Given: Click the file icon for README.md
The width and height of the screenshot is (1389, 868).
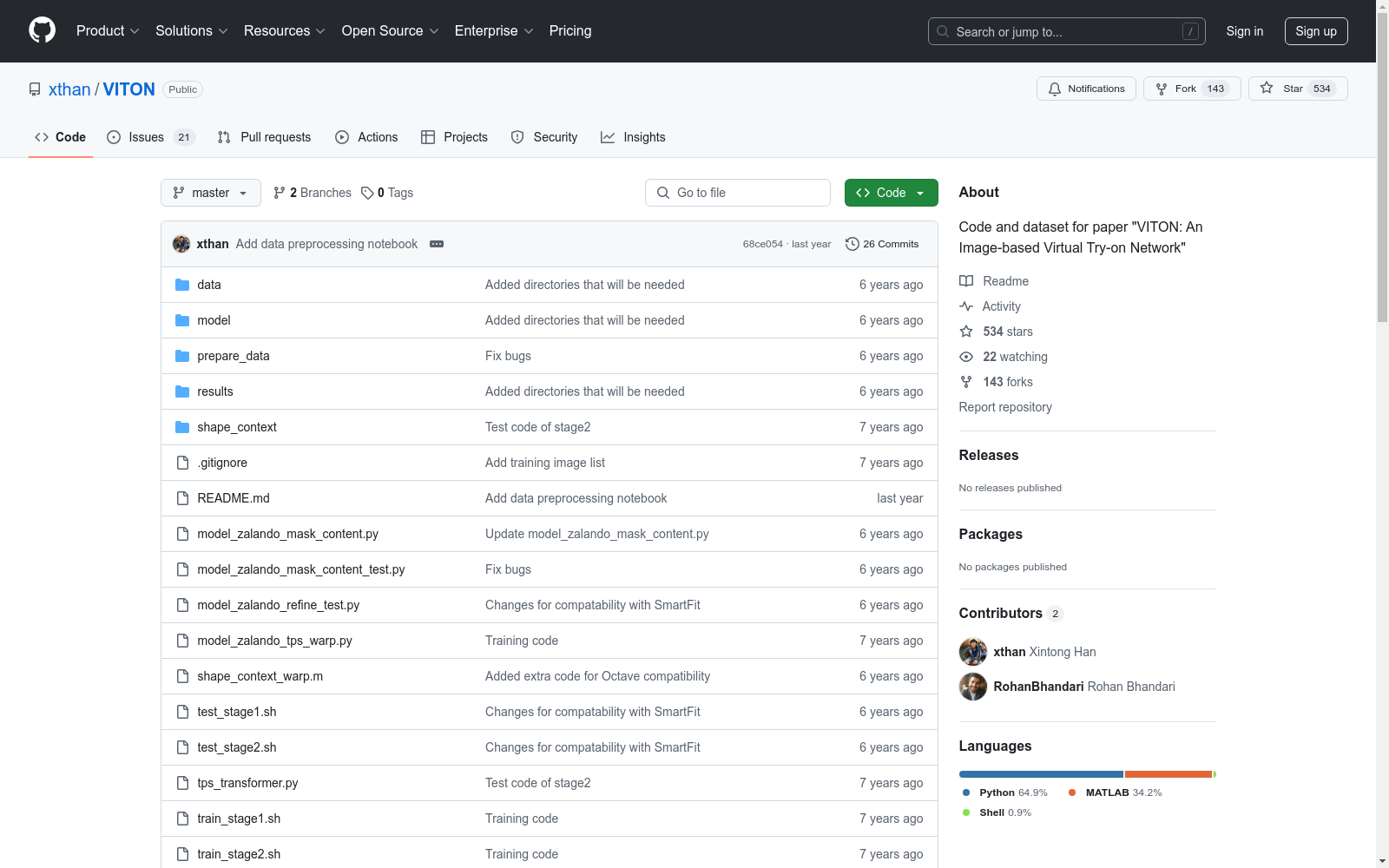Looking at the screenshot, I should pos(182,498).
